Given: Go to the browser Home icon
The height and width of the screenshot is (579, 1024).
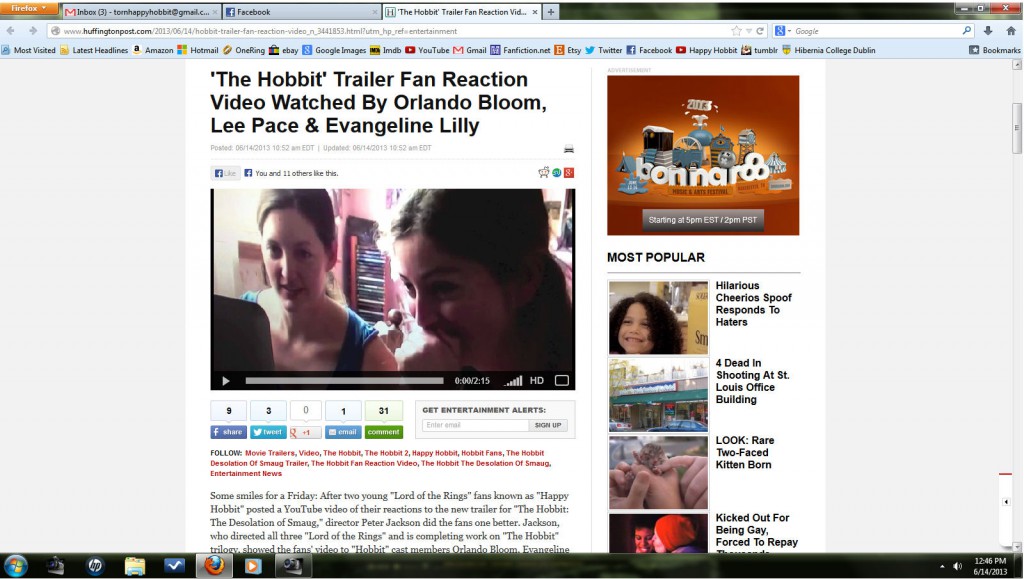Looking at the screenshot, I should [x=1011, y=31].
